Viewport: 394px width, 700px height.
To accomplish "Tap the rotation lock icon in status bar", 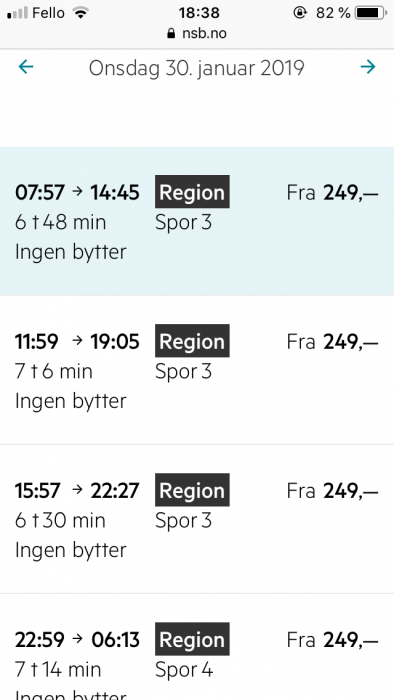I will click(300, 13).
